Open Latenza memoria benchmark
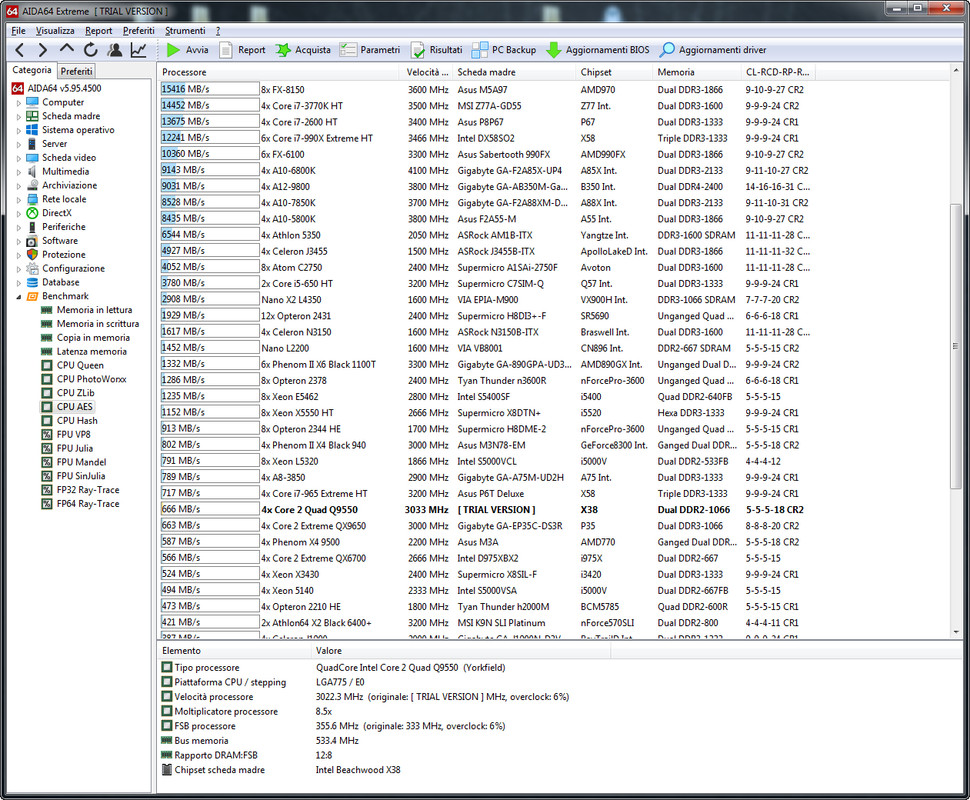 coord(92,351)
